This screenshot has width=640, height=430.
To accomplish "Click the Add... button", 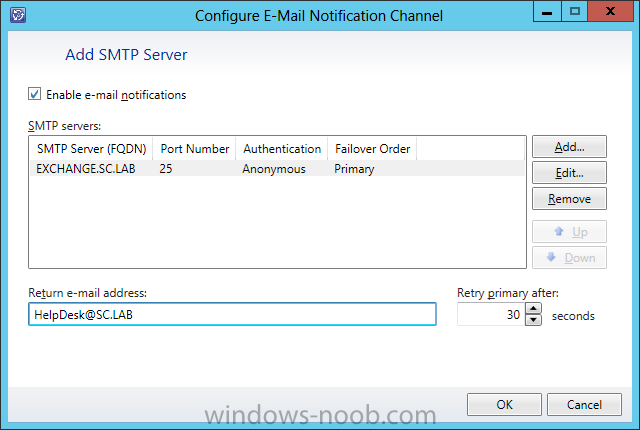I will pyautogui.click(x=569, y=147).
